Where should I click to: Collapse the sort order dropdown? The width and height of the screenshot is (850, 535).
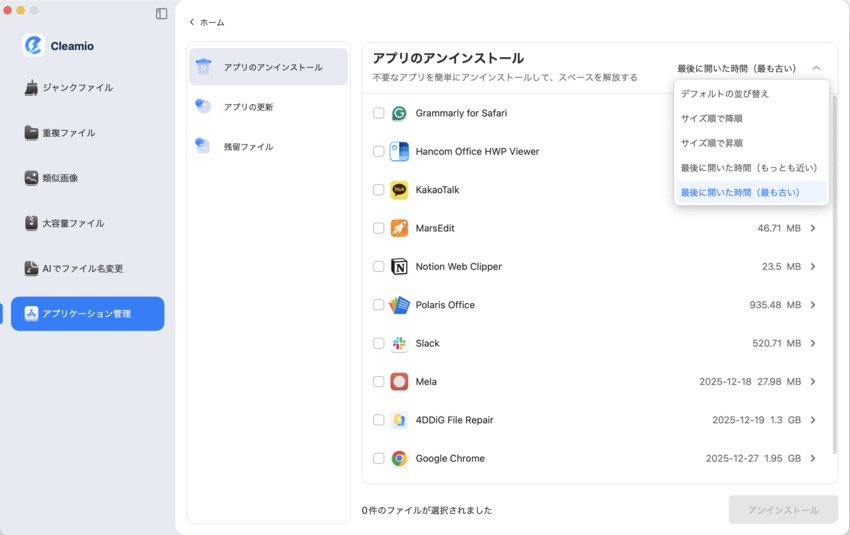[x=816, y=68]
